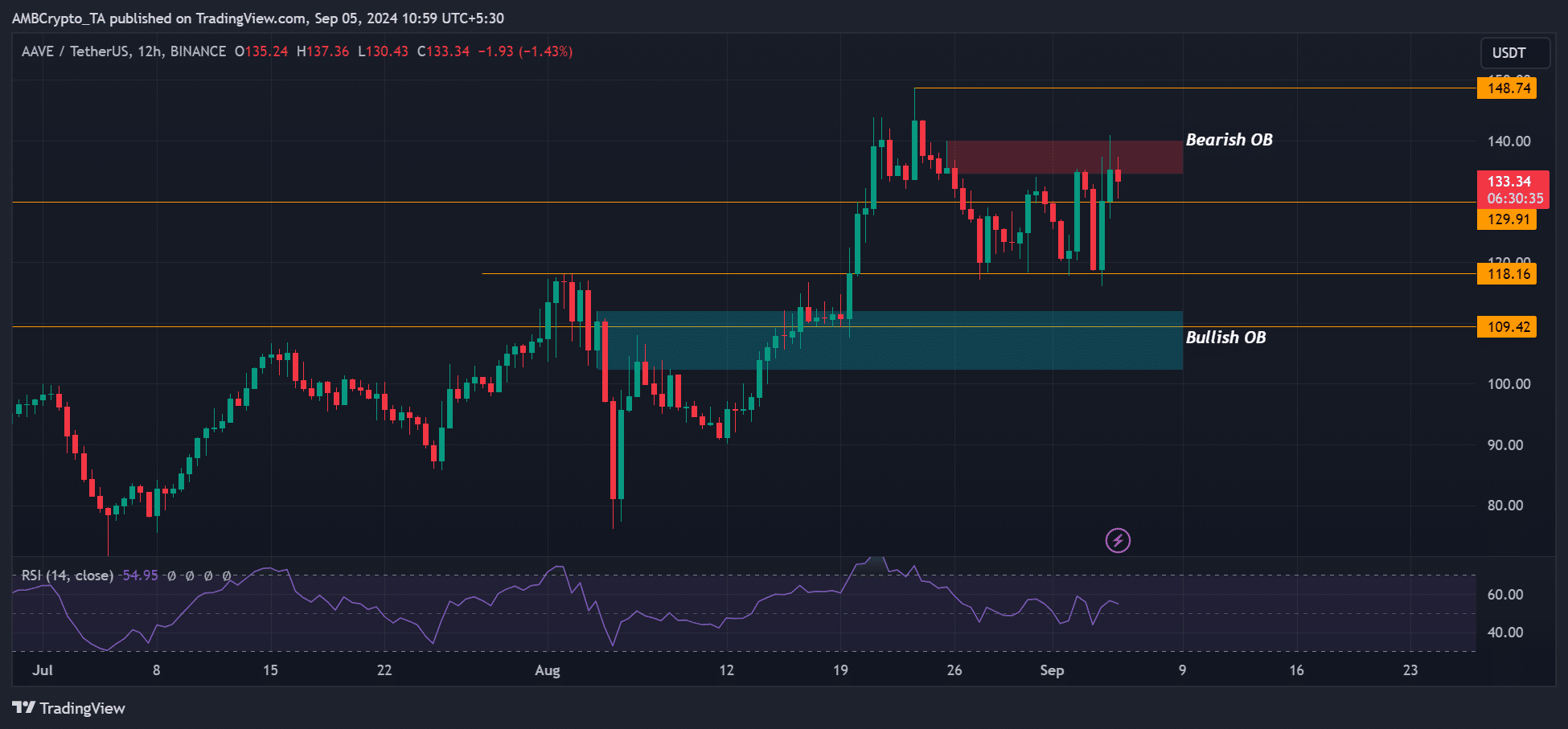Click the 80.00 price axis label
The image size is (1568, 729).
(x=1505, y=506)
